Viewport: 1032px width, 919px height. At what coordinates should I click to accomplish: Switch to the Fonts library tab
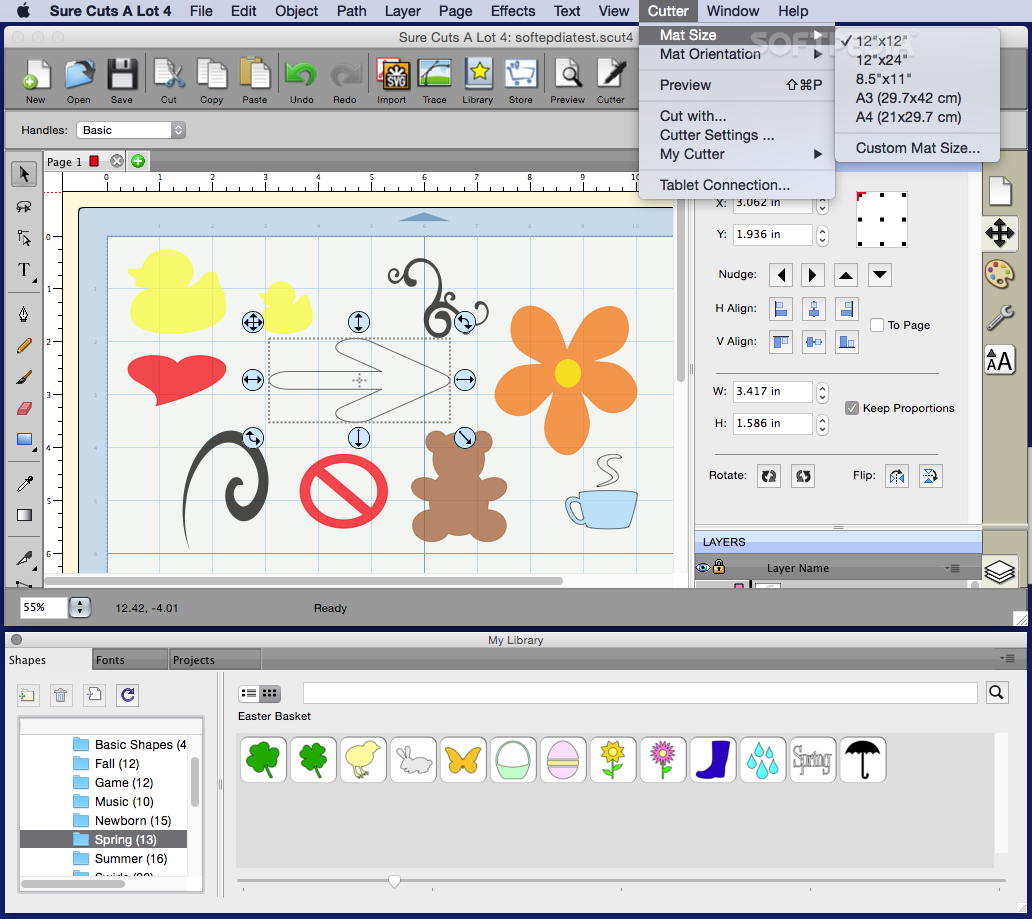coord(129,660)
